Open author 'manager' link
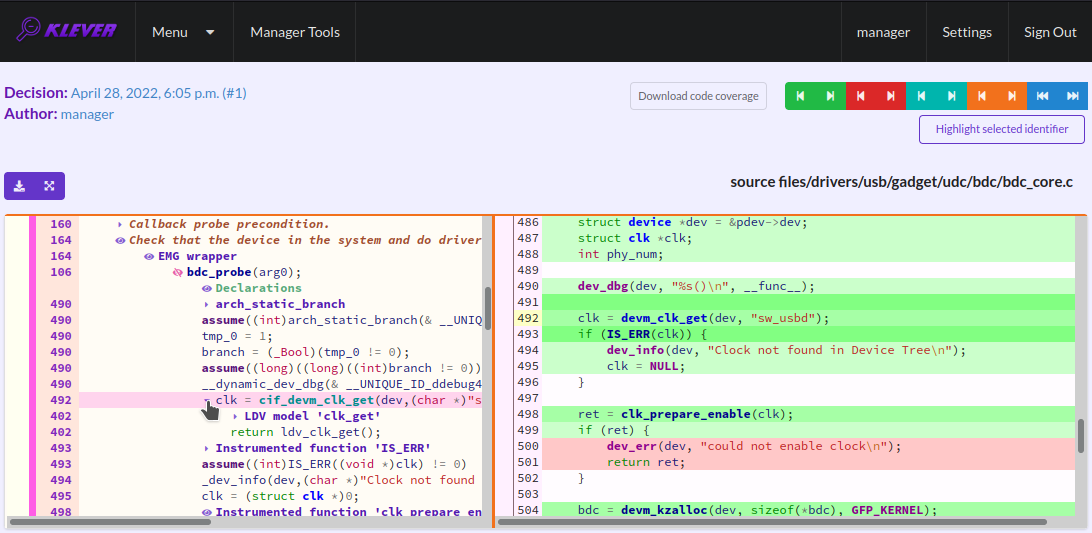 point(87,114)
